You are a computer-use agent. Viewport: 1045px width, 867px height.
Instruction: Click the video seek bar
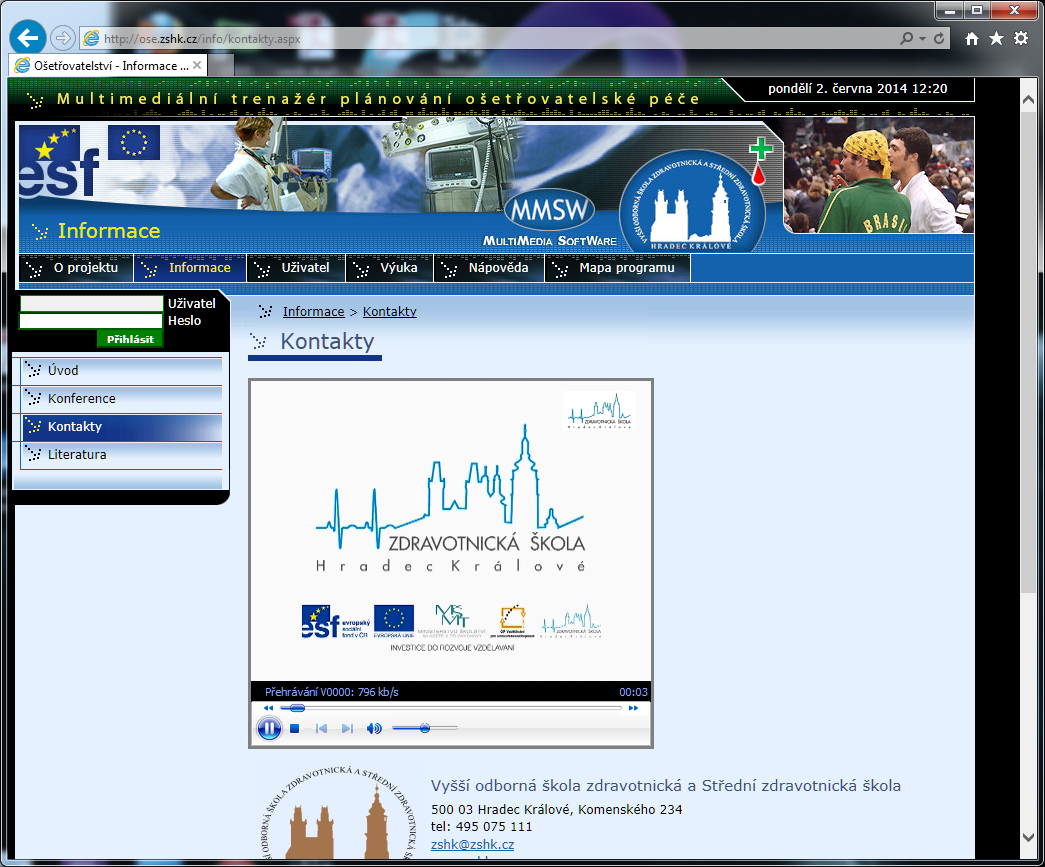(x=451, y=708)
